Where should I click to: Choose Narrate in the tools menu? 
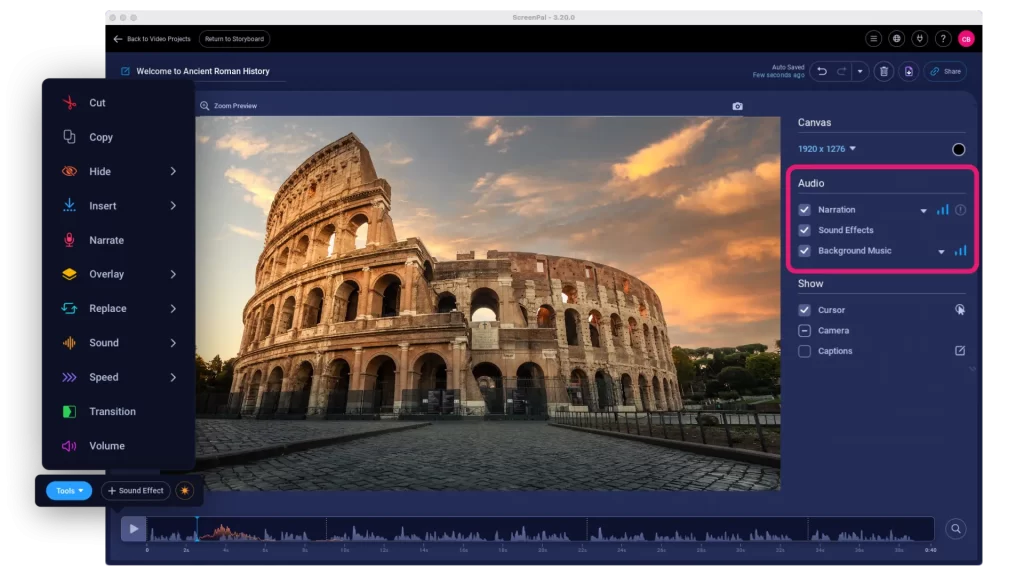[106, 240]
